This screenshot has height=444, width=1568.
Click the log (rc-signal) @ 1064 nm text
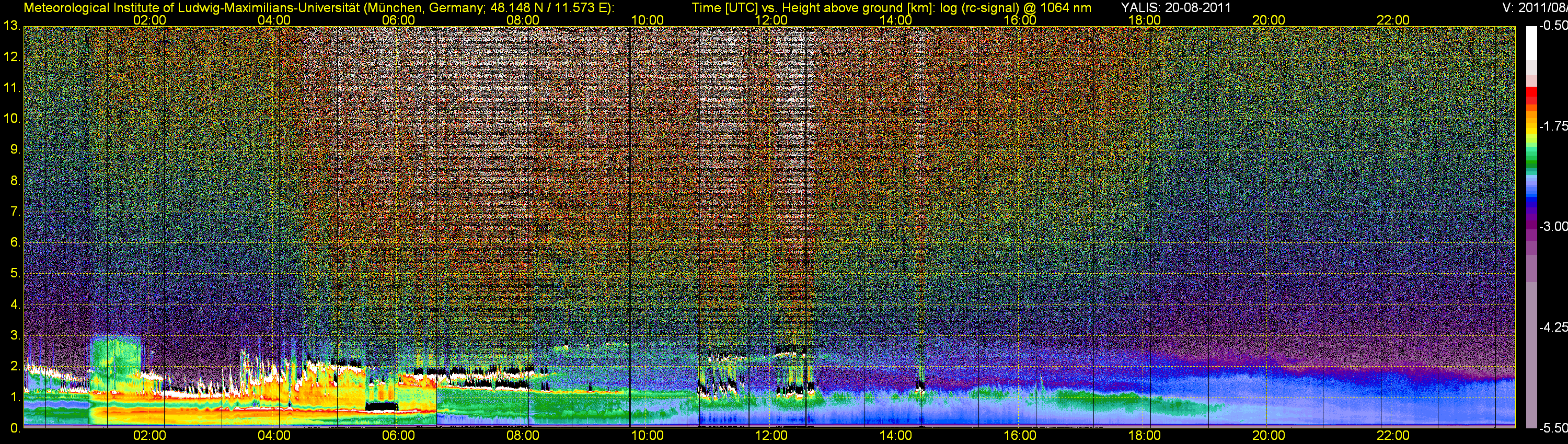point(1016,8)
